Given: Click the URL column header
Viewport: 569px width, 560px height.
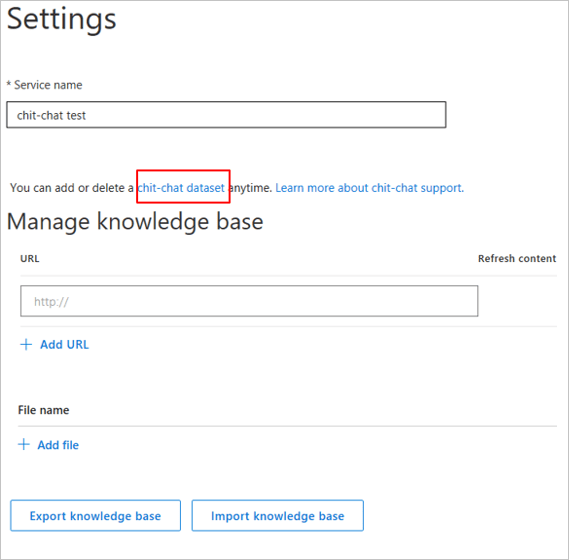Looking at the screenshot, I should click(30, 258).
